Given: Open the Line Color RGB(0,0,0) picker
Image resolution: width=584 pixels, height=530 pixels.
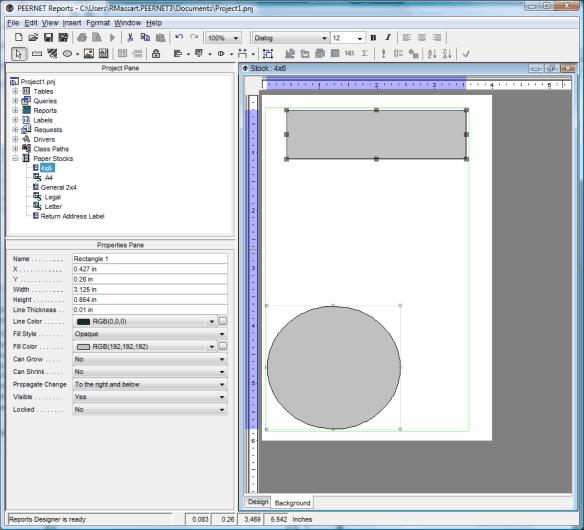Looking at the screenshot, I should coord(145,321).
